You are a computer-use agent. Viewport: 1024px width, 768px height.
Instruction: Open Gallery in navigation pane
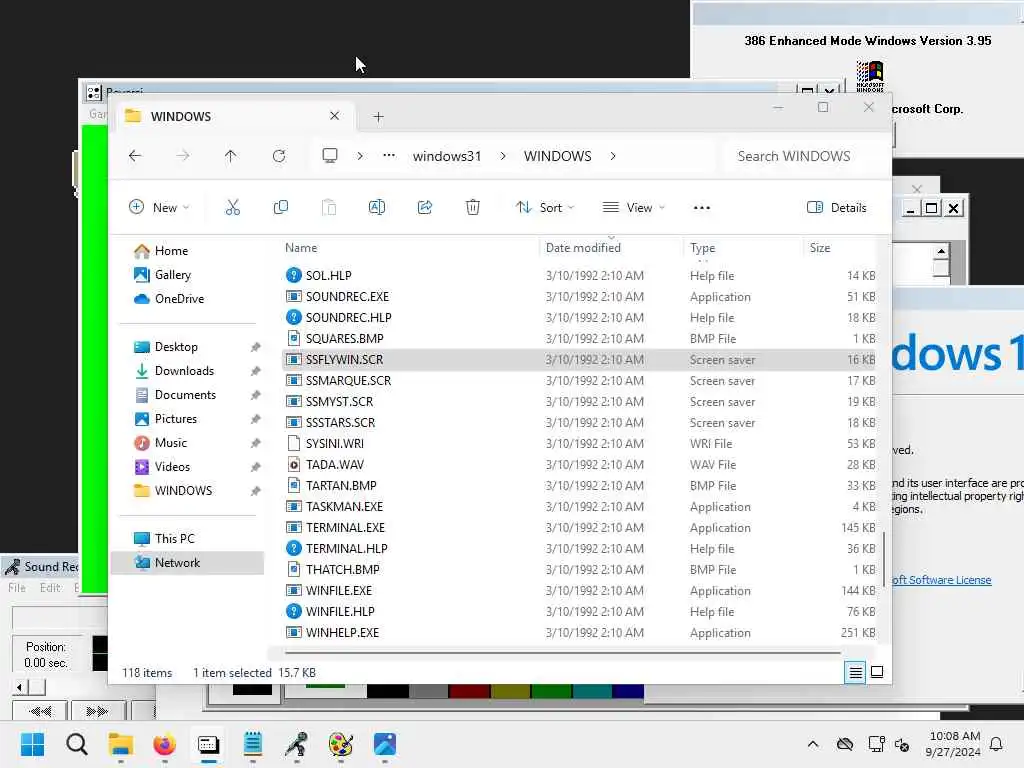172,275
